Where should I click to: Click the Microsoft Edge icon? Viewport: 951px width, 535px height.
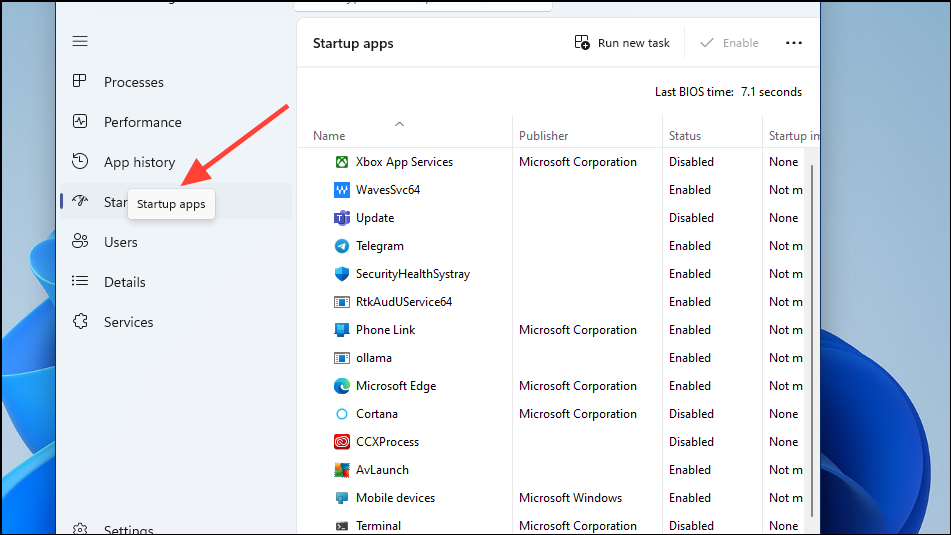pos(342,386)
